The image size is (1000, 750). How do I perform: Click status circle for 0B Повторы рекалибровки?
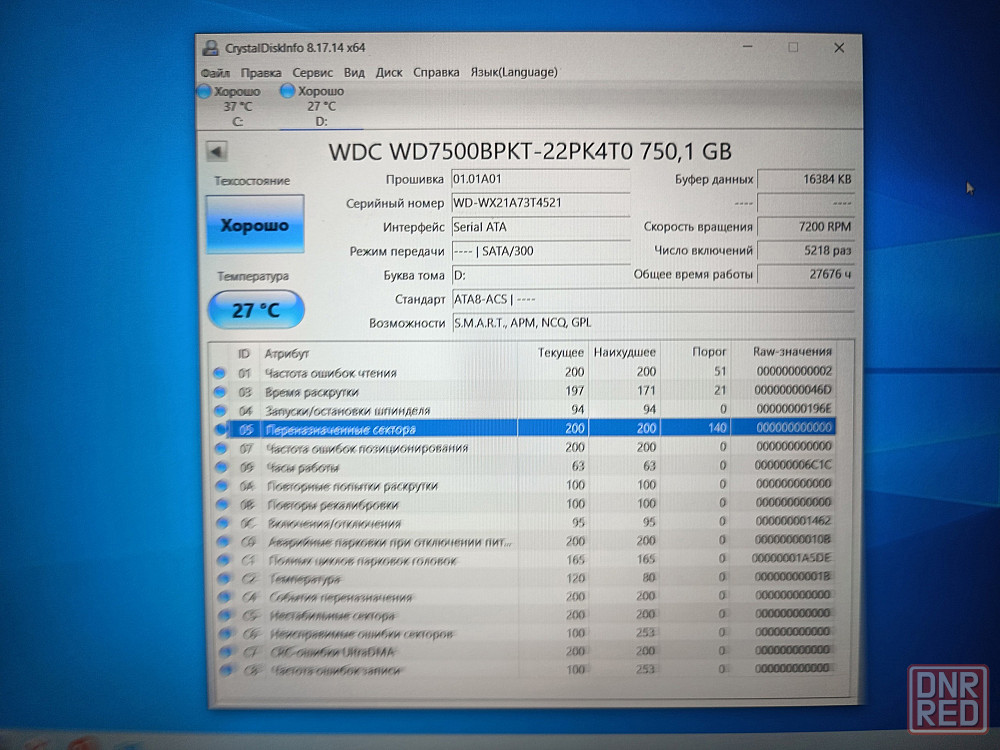click(x=222, y=504)
